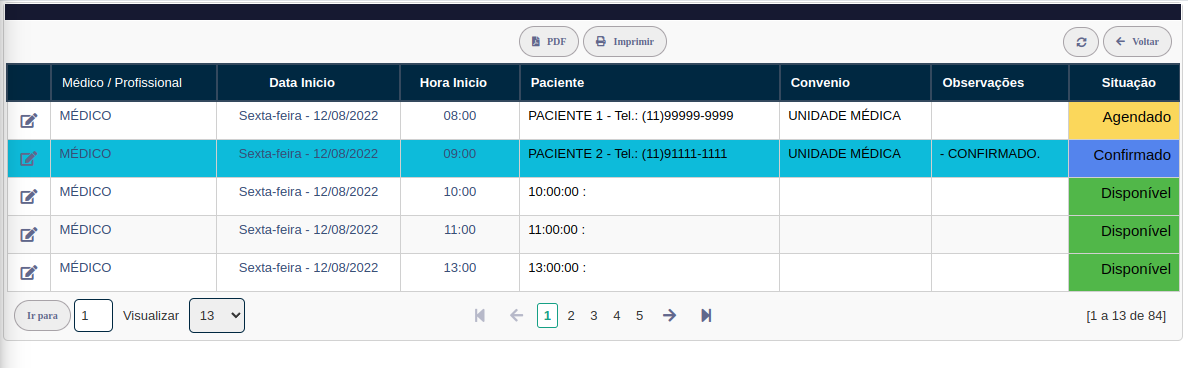
Task: Sort by the Situação column header
Action: (x=1128, y=83)
